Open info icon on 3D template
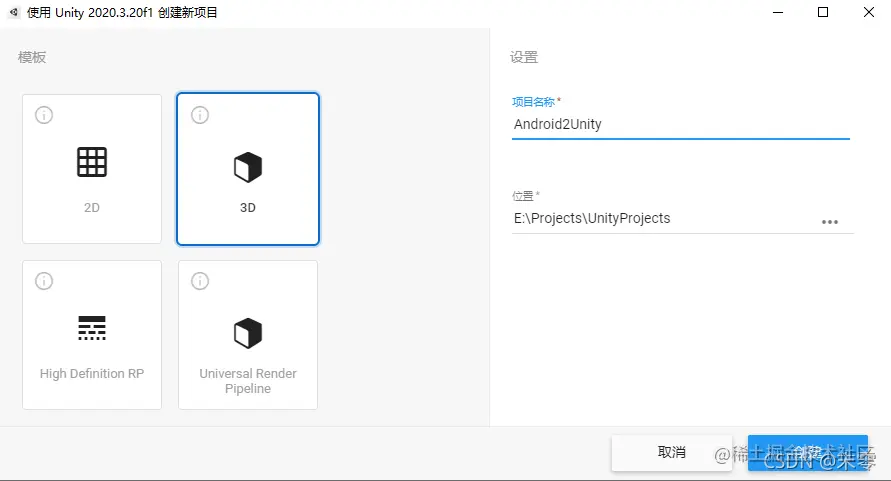 [199, 115]
